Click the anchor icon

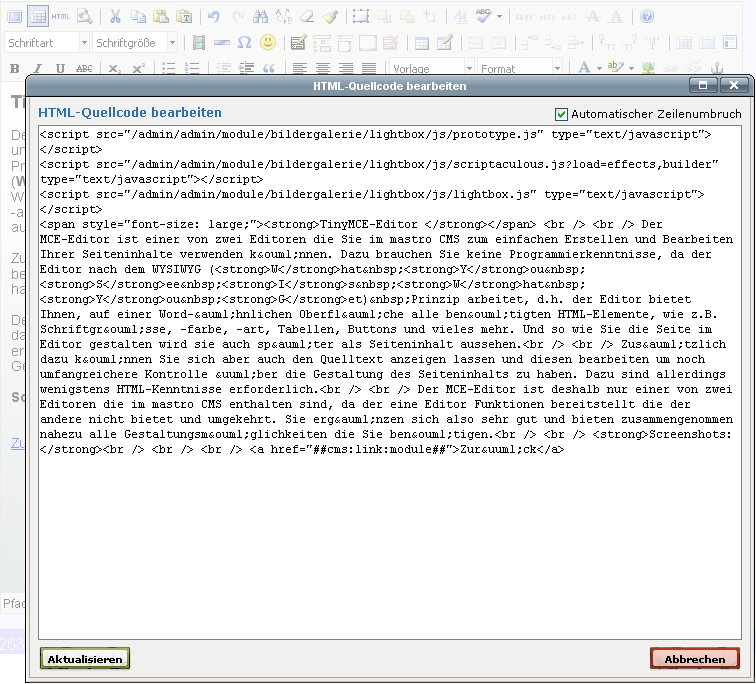point(718,68)
